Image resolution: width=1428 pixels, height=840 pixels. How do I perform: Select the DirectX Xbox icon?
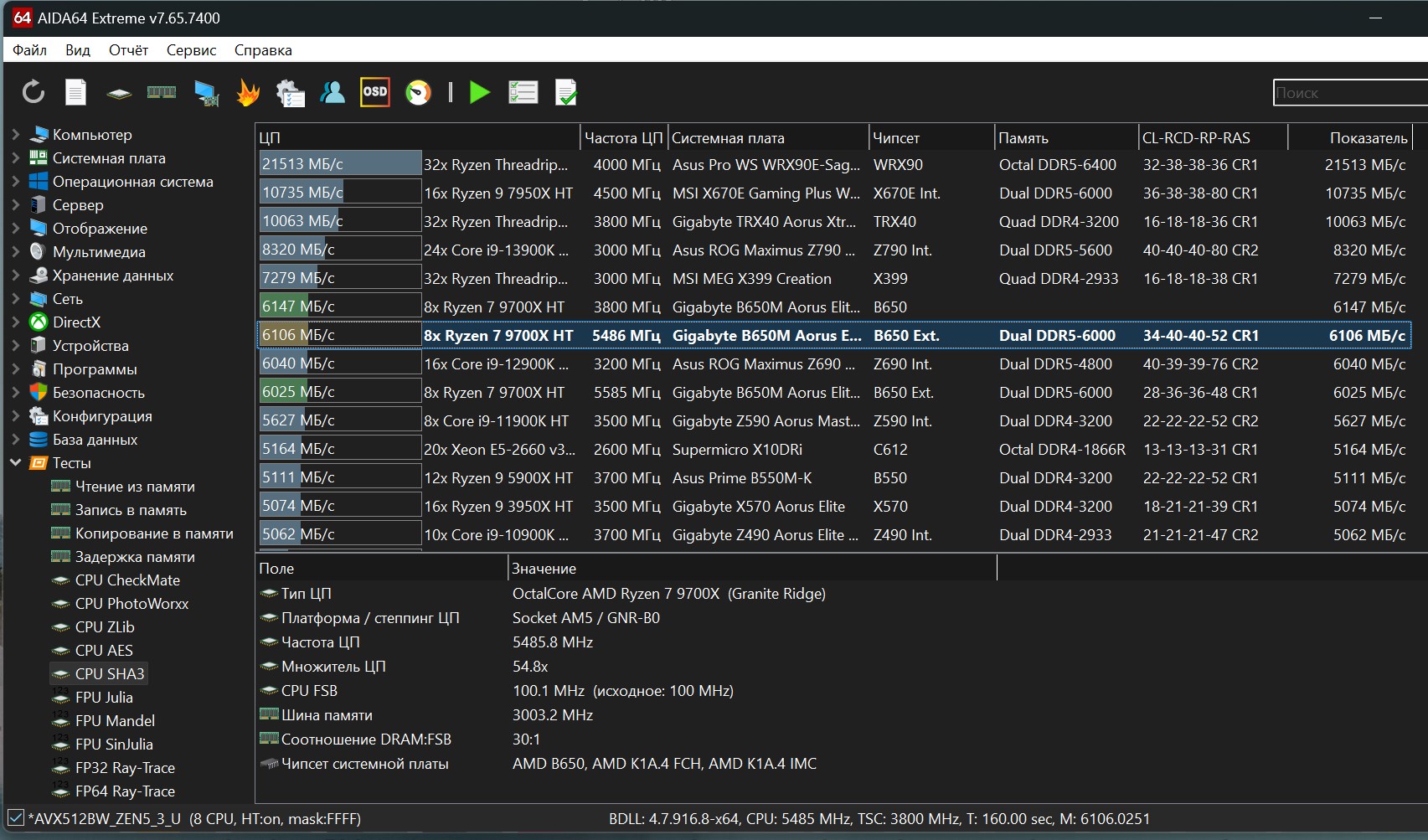[x=39, y=322]
